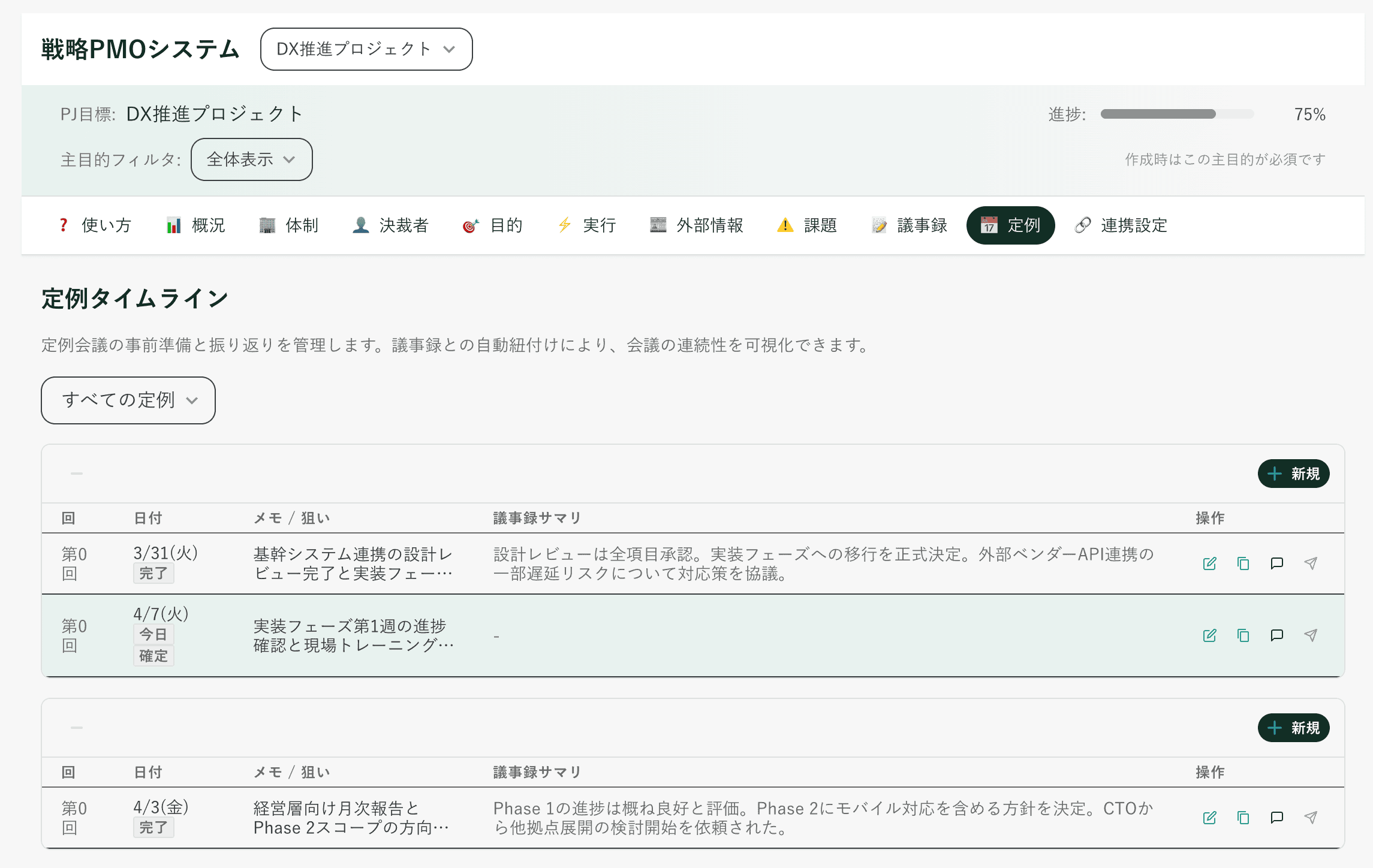This screenshot has height=868, width=1373.
Task: Send the 3/31 meeting entry
Action: point(1311,563)
